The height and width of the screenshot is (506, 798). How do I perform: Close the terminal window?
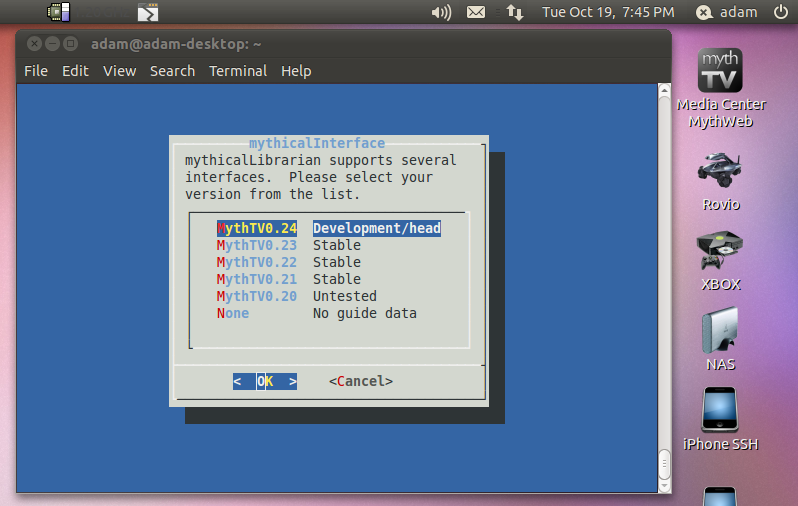[x=34, y=44]
